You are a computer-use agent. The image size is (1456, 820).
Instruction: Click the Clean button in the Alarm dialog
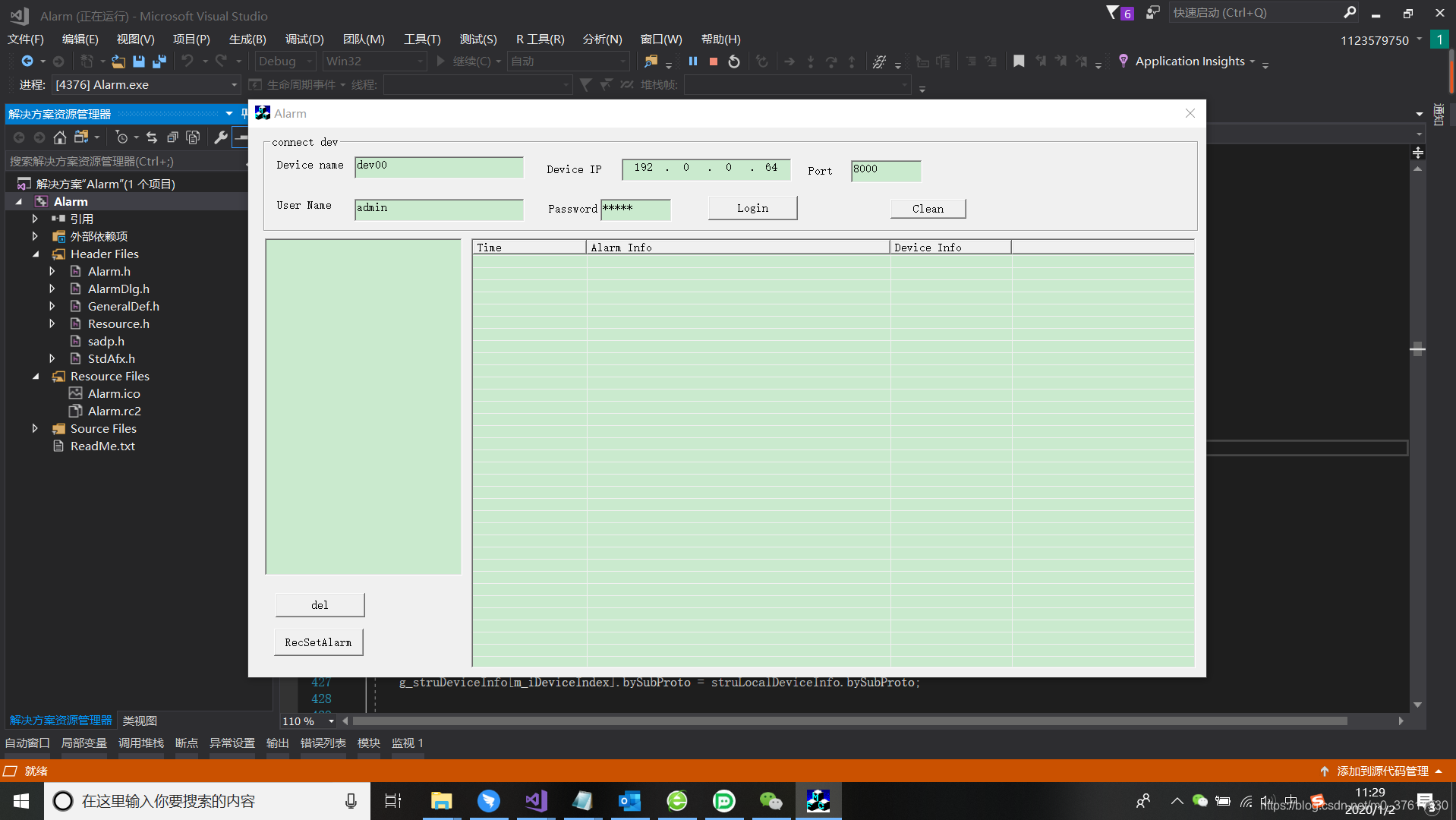click(x=928, y=209)
